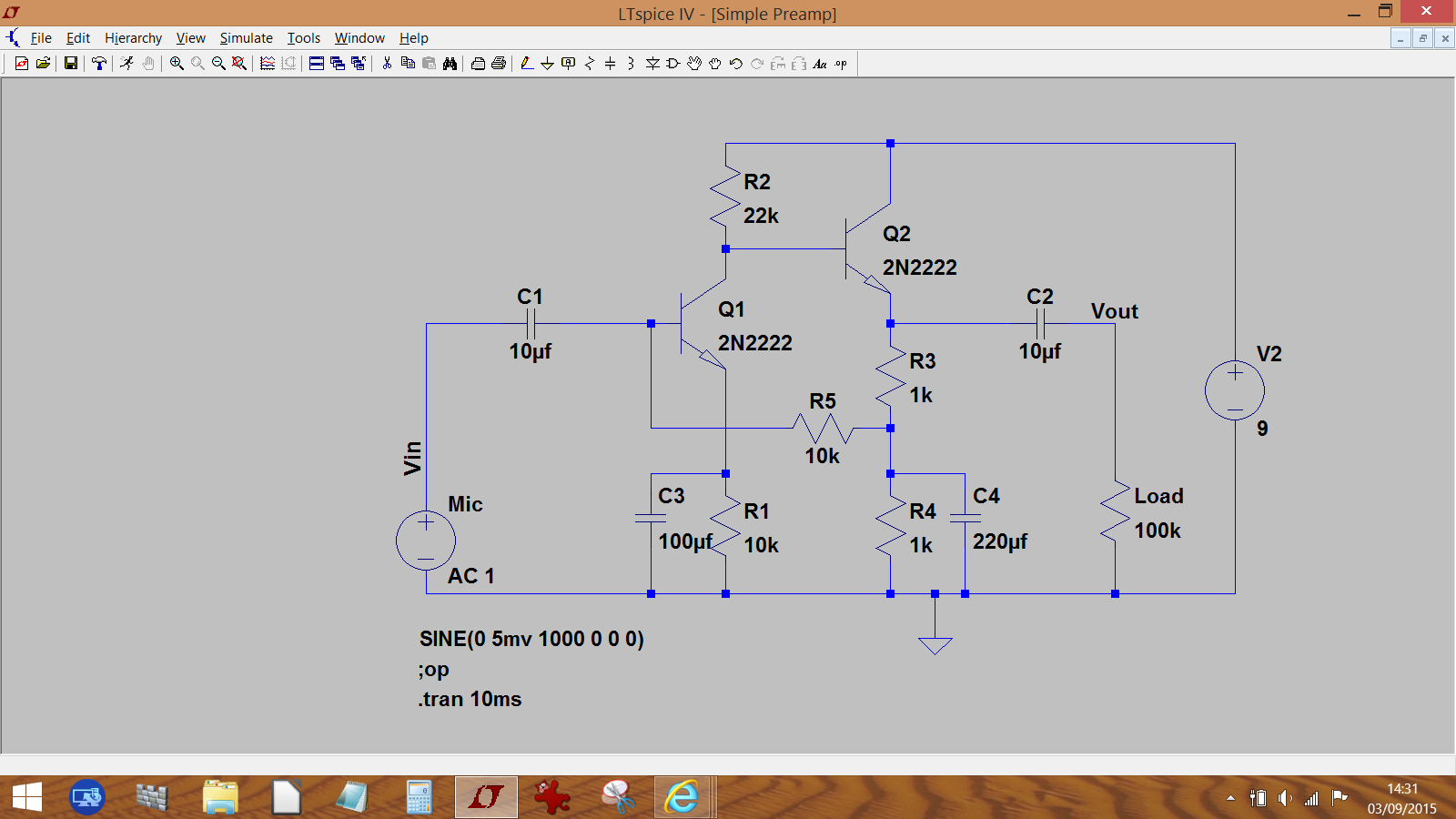The width and height of the screenshot is (1456, 819).
Task: Click the LTspice system menu icon in menu bar
Action: point(13,38)
